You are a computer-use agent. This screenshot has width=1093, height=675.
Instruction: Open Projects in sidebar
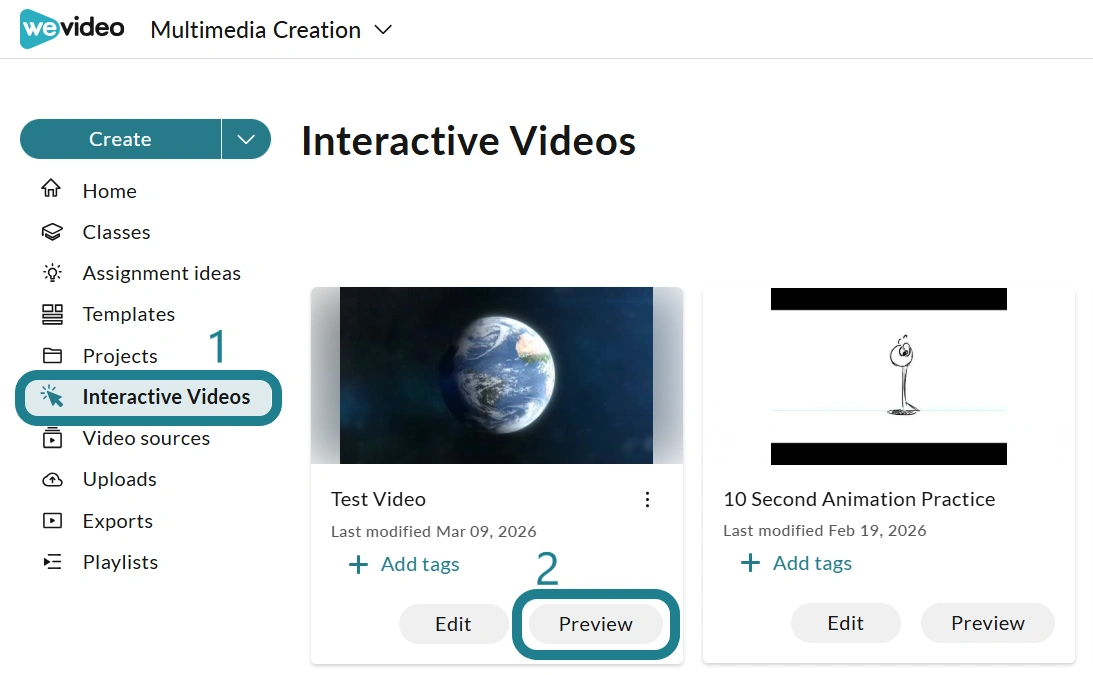(x=120, y=356)
